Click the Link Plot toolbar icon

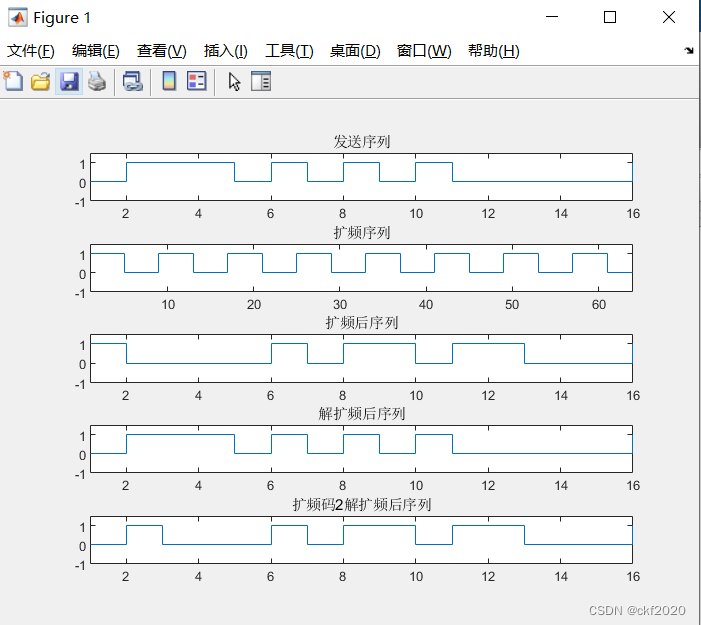coord(133,81)
